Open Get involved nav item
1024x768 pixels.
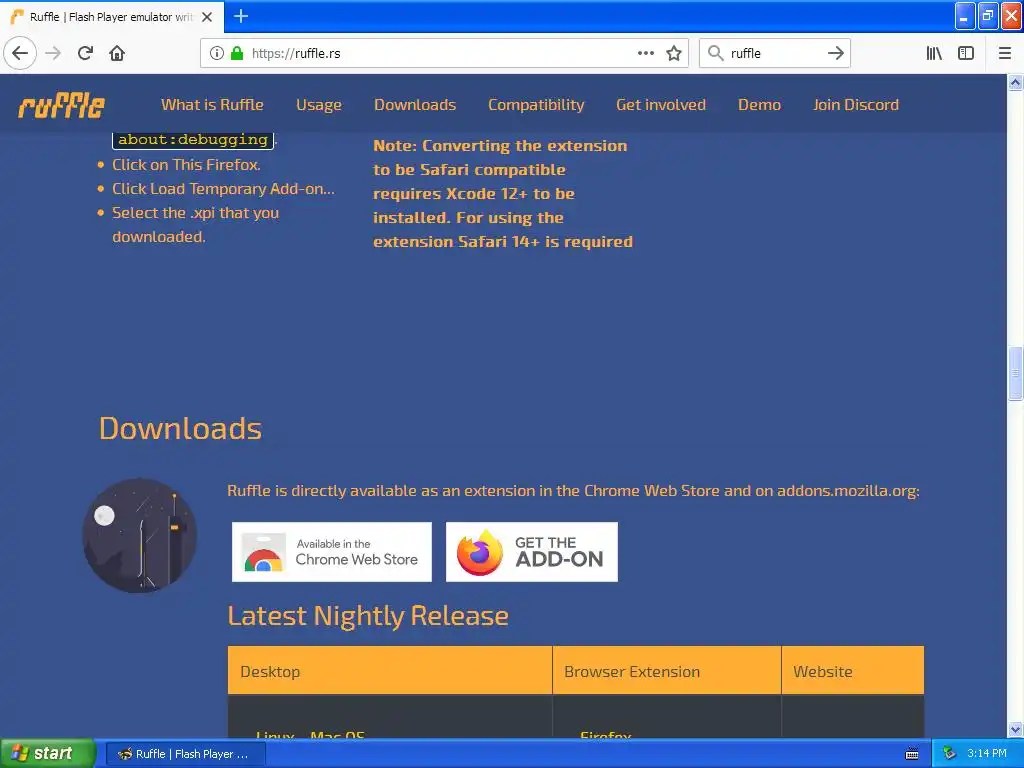[661, 104]
